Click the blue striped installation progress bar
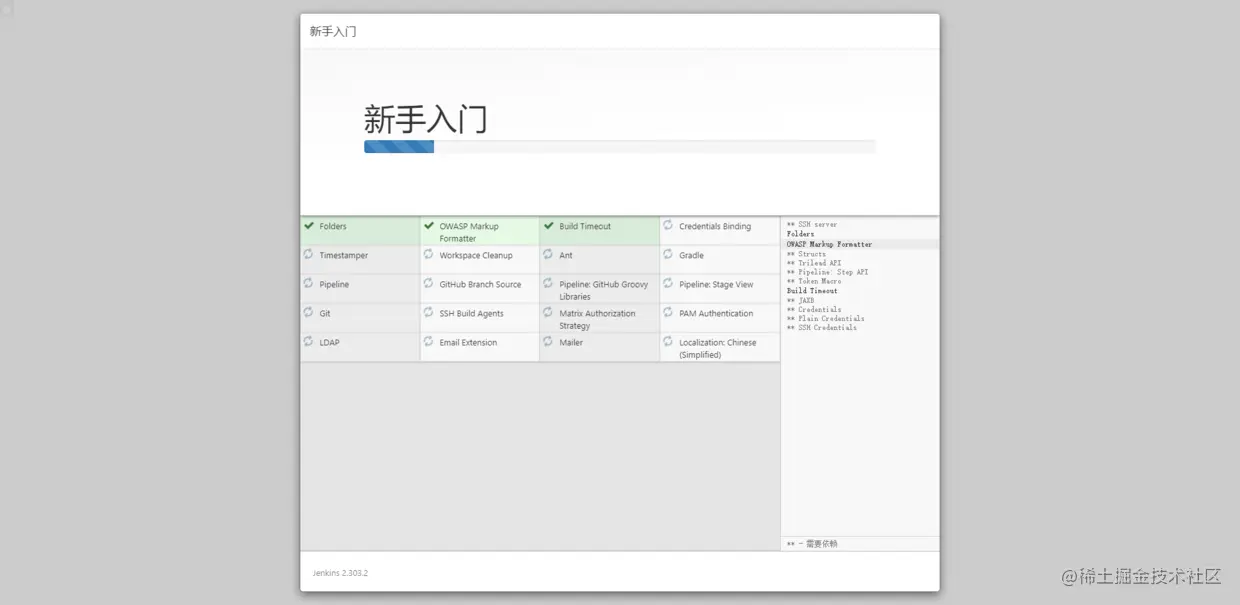Screen dimensions: 1240x605 pos(399,147)
